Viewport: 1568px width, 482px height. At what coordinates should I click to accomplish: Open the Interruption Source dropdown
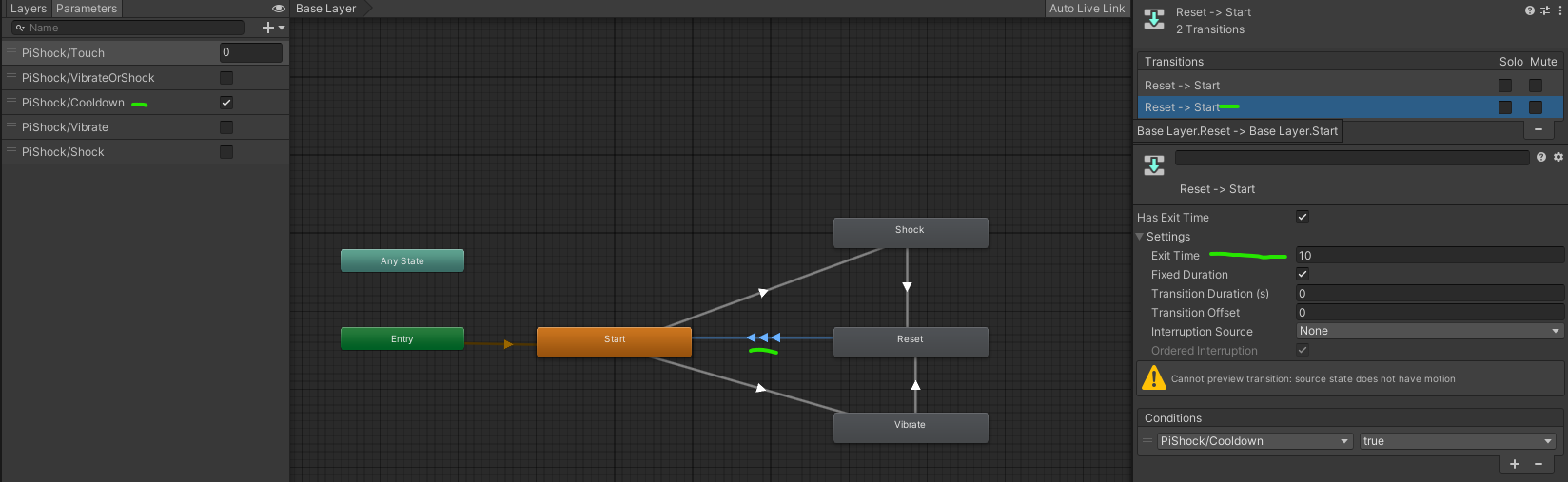1430,331
